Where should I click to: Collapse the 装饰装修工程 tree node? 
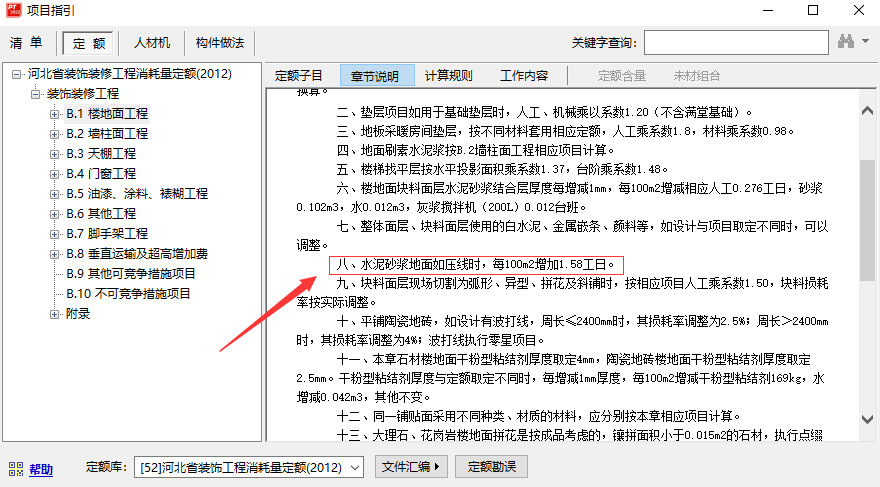(x=35, y=94)
